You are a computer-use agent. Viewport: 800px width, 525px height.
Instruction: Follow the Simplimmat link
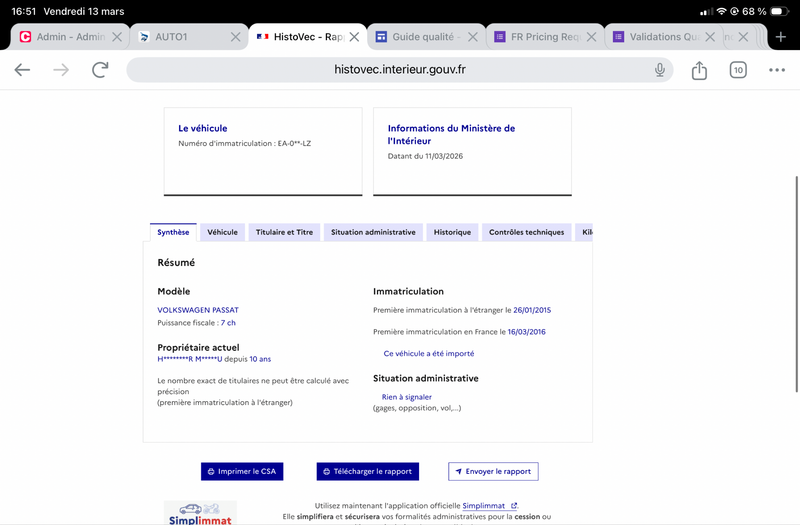[x=490, y=506]
